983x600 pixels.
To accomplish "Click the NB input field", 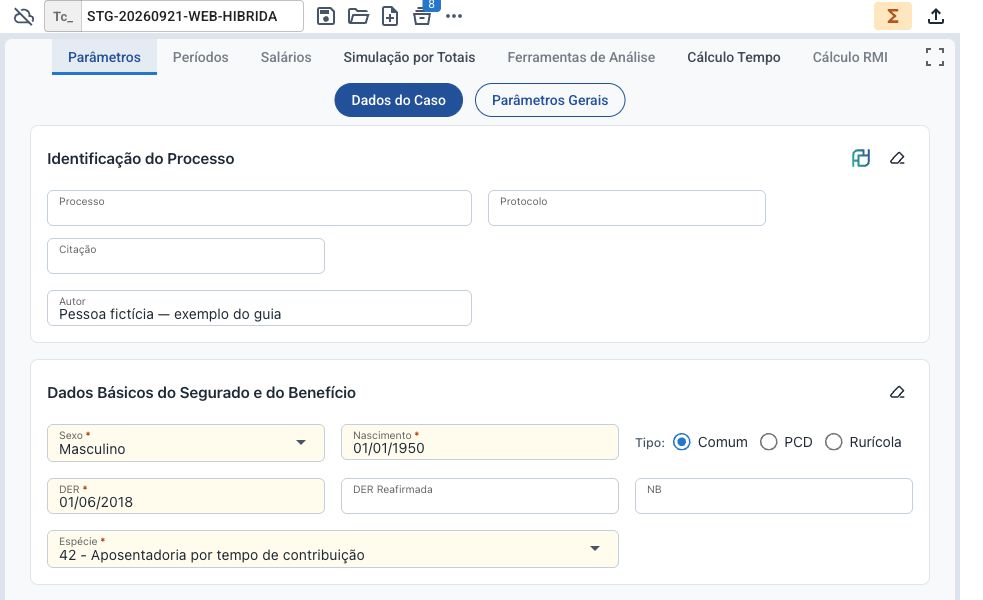I will (774, 496).
